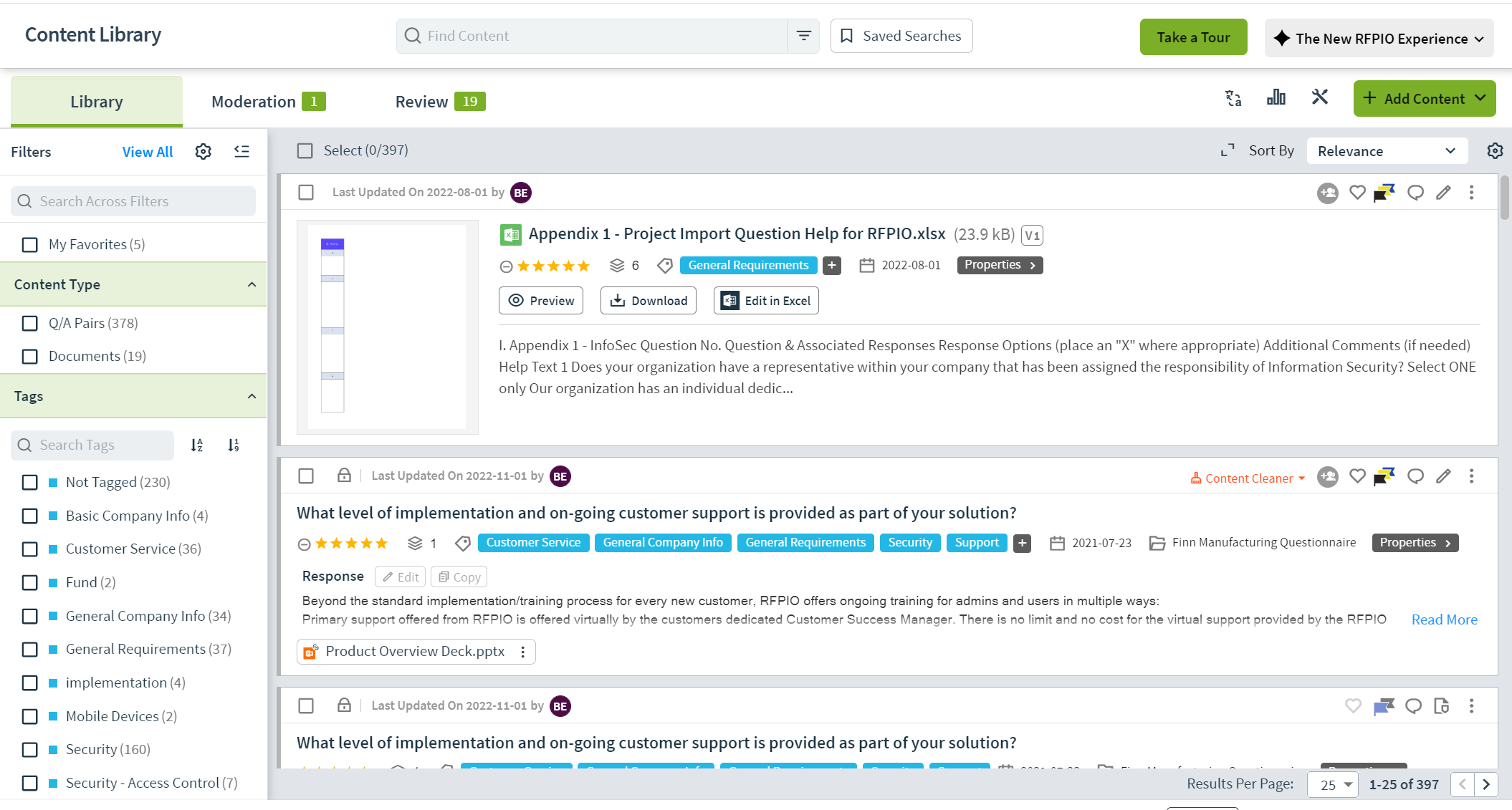
Task: Open list settings gear beside Relevance
Action: click(1495, 151)
